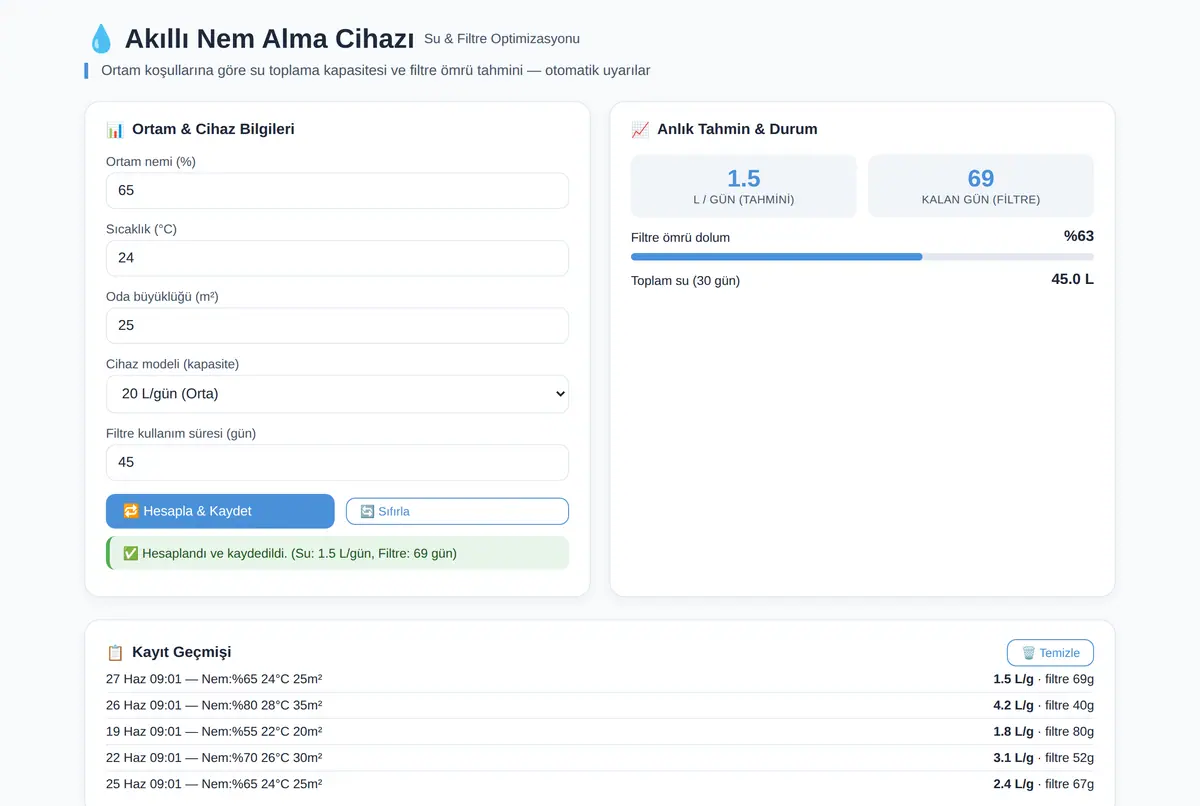Click the Sıfırla reset button
Viewport: 1200px width, 806px height.
point(457,511)
